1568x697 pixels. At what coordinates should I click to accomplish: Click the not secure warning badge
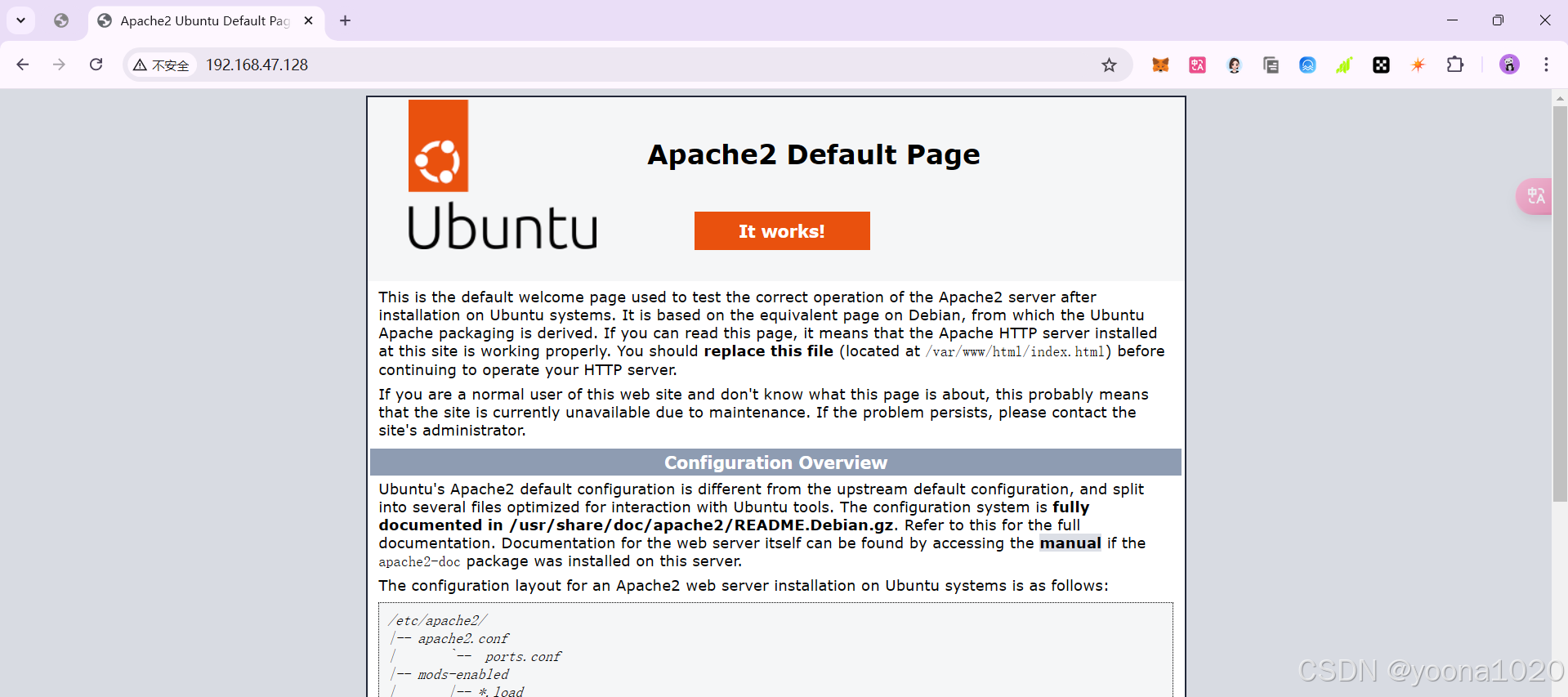161,65
